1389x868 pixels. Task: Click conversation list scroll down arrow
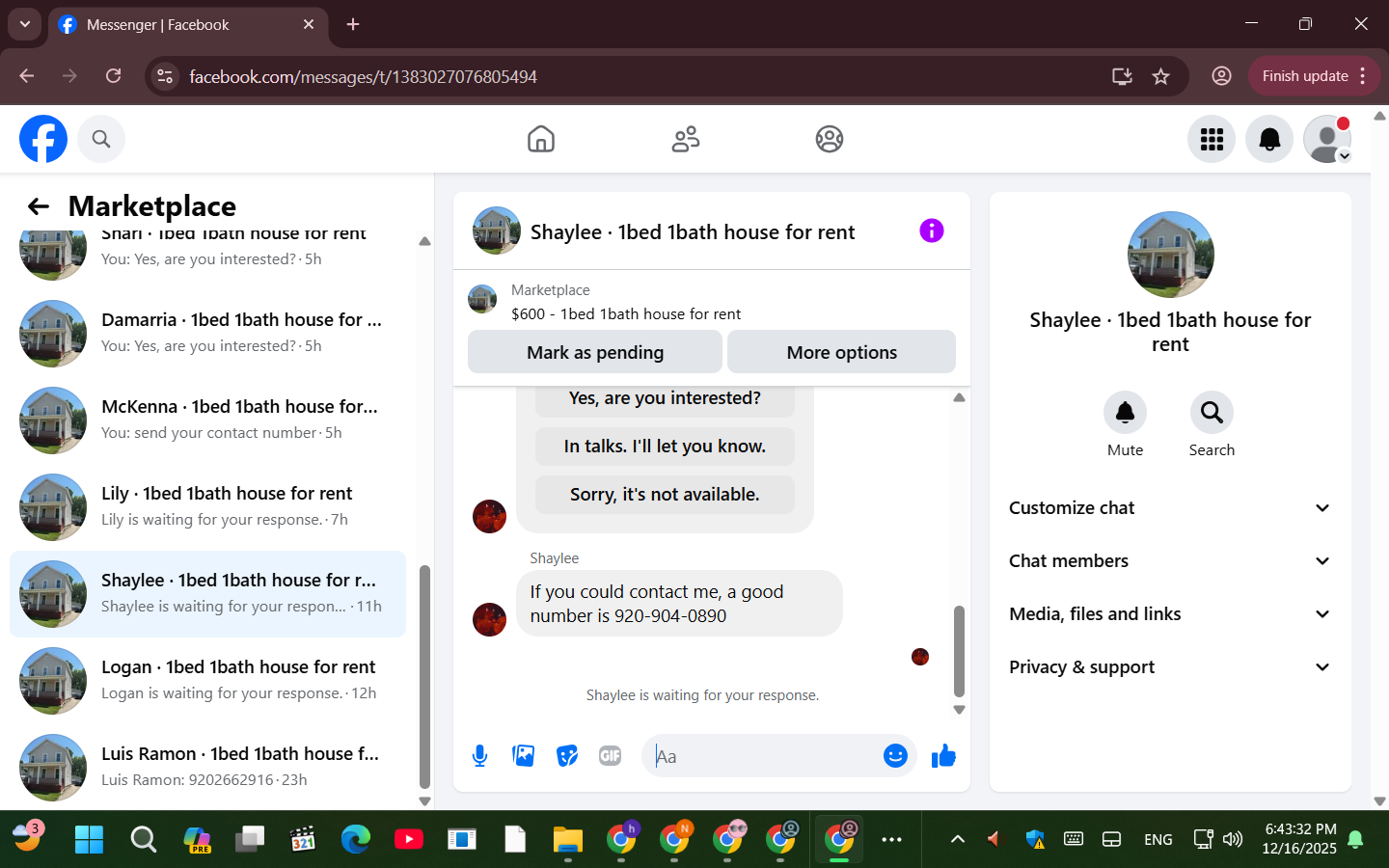pyautogui.click(x=424, y=801)
